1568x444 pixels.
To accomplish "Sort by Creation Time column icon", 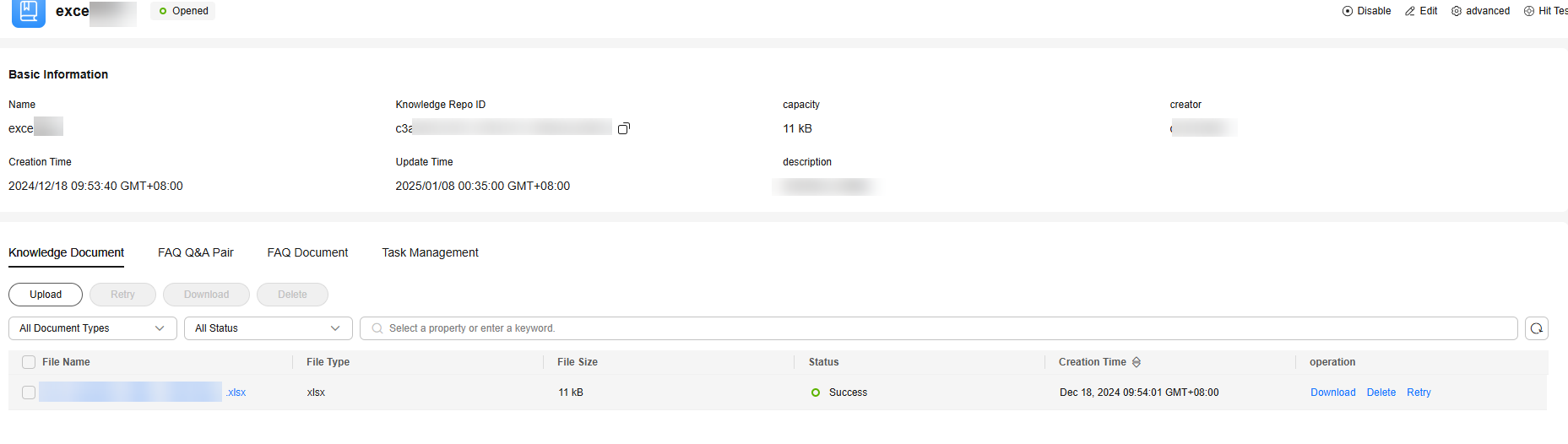I will [x=1137, y=362].
